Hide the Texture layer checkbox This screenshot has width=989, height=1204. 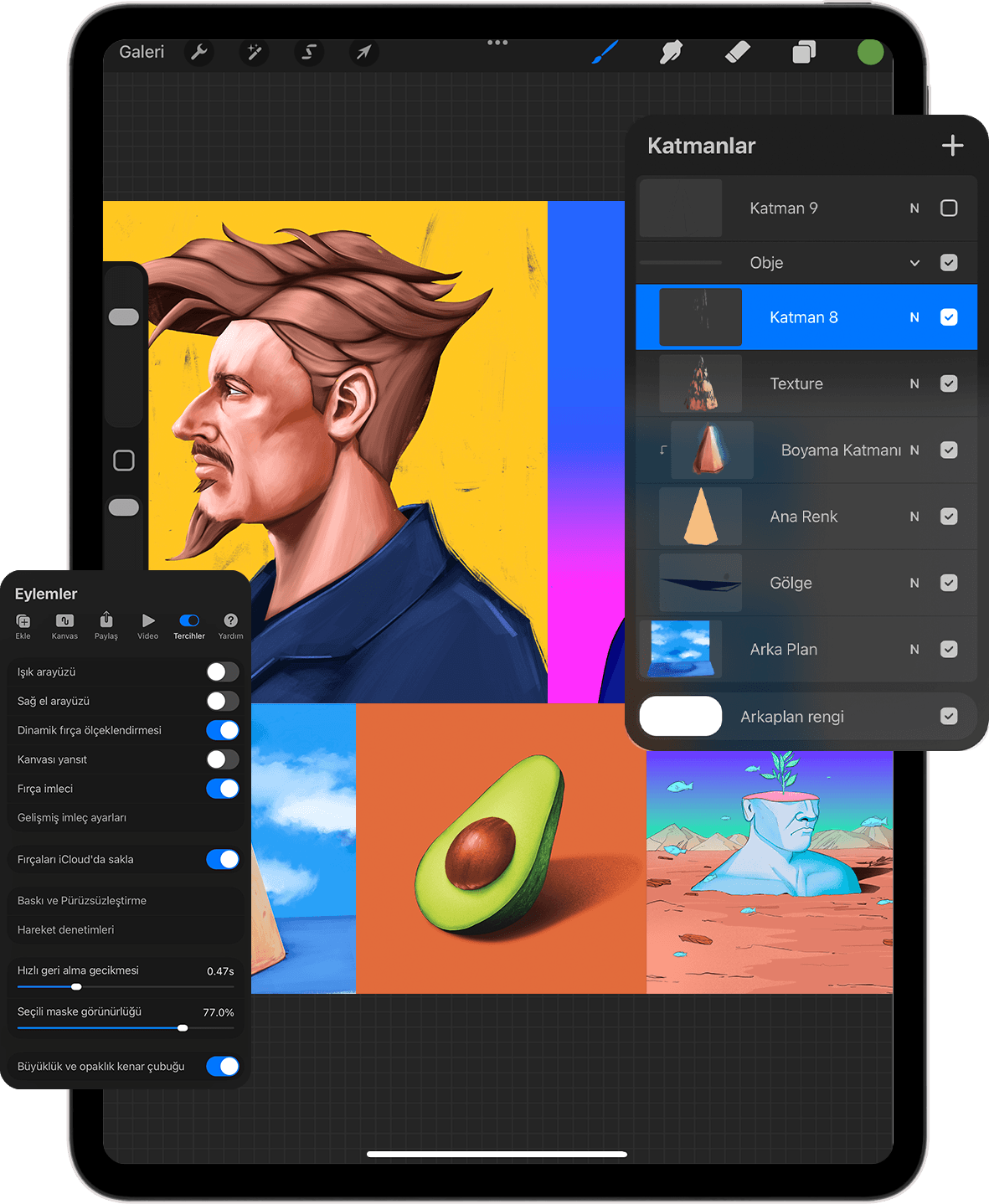pyautogui.click(x=949, y=383)
